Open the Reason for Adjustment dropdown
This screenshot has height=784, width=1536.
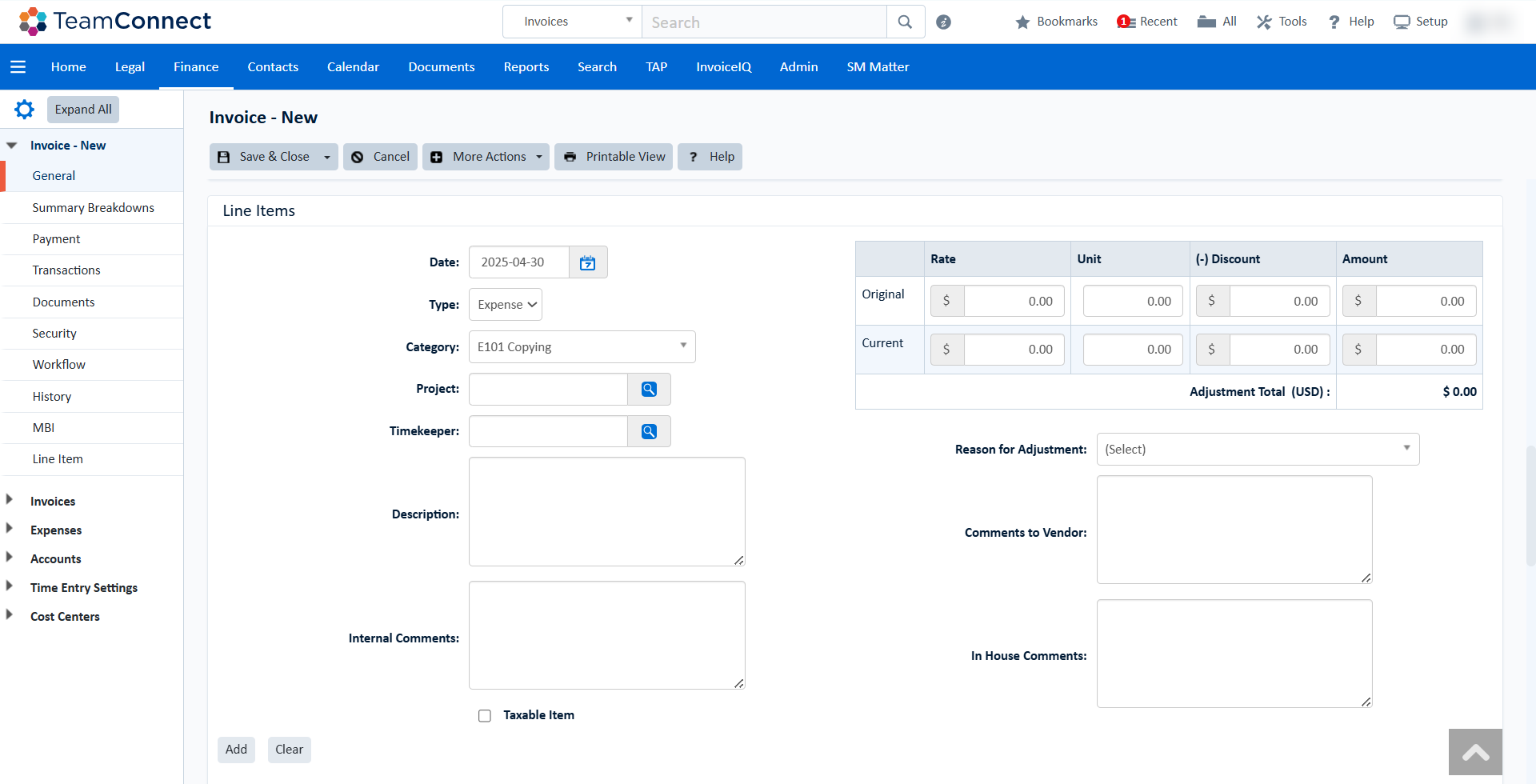[x=1258, y=450]
